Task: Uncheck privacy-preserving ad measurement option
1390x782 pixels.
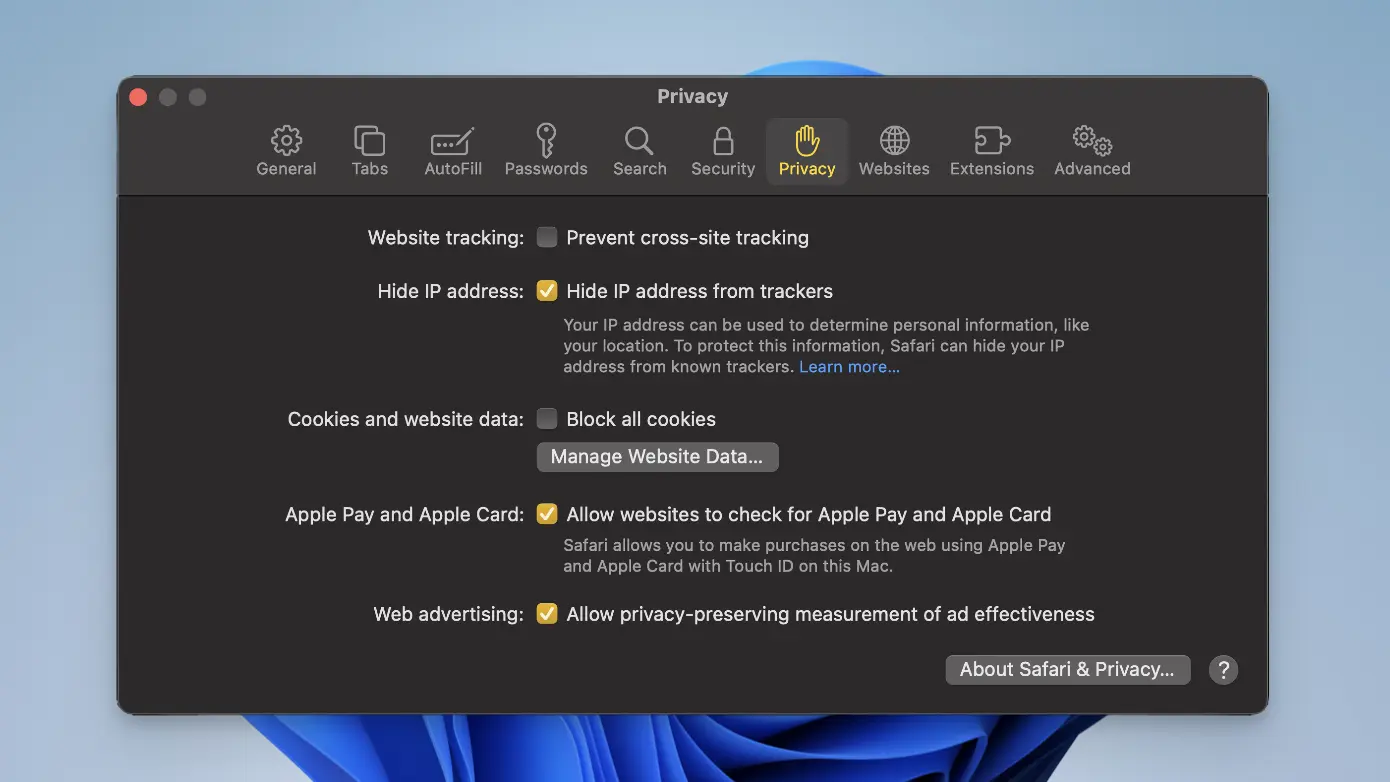Action: (x=547, y=614)
